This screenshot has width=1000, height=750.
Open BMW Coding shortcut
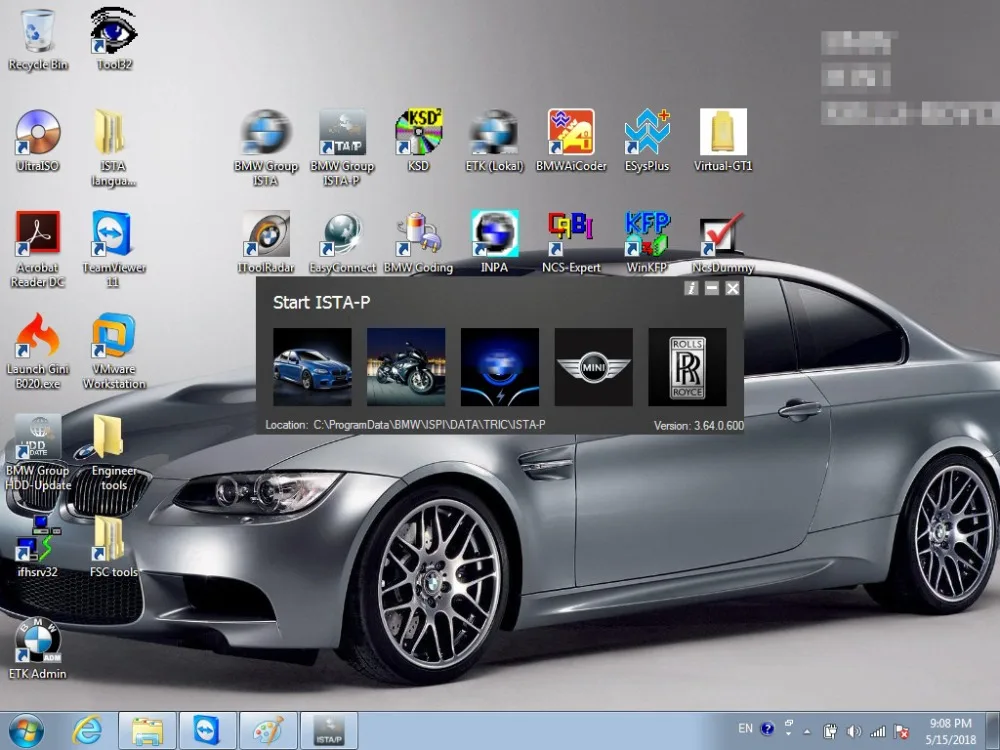pos(418,242)
